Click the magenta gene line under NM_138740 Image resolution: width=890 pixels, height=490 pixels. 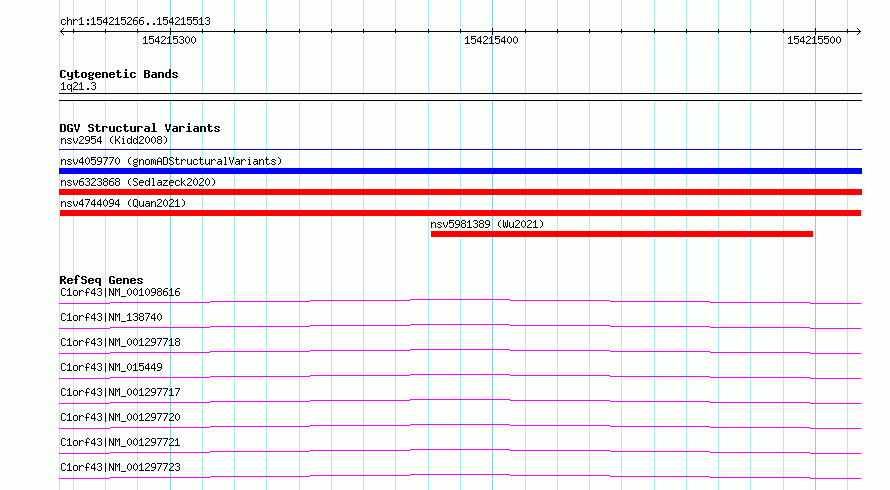tap(460, 325)
